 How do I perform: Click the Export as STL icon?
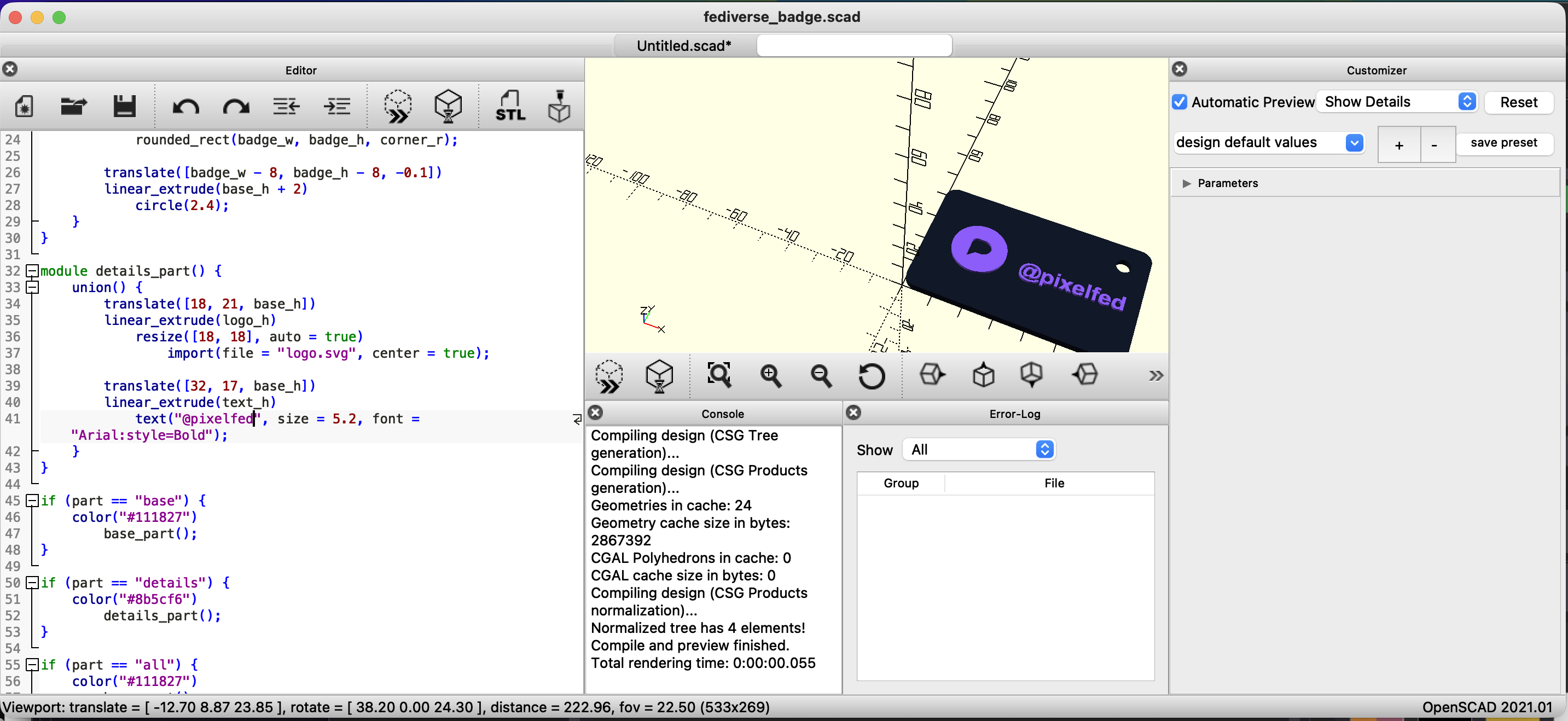[x=509, y=107]
